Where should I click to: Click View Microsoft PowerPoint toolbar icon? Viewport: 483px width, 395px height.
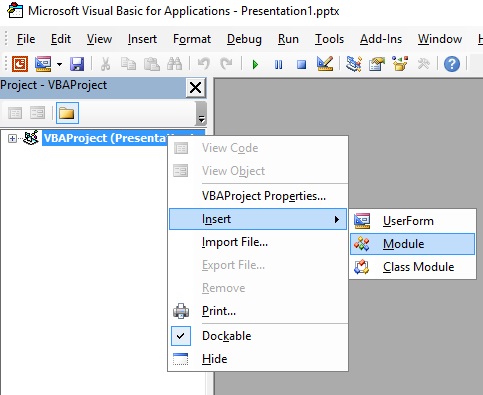tap(20, 63)
